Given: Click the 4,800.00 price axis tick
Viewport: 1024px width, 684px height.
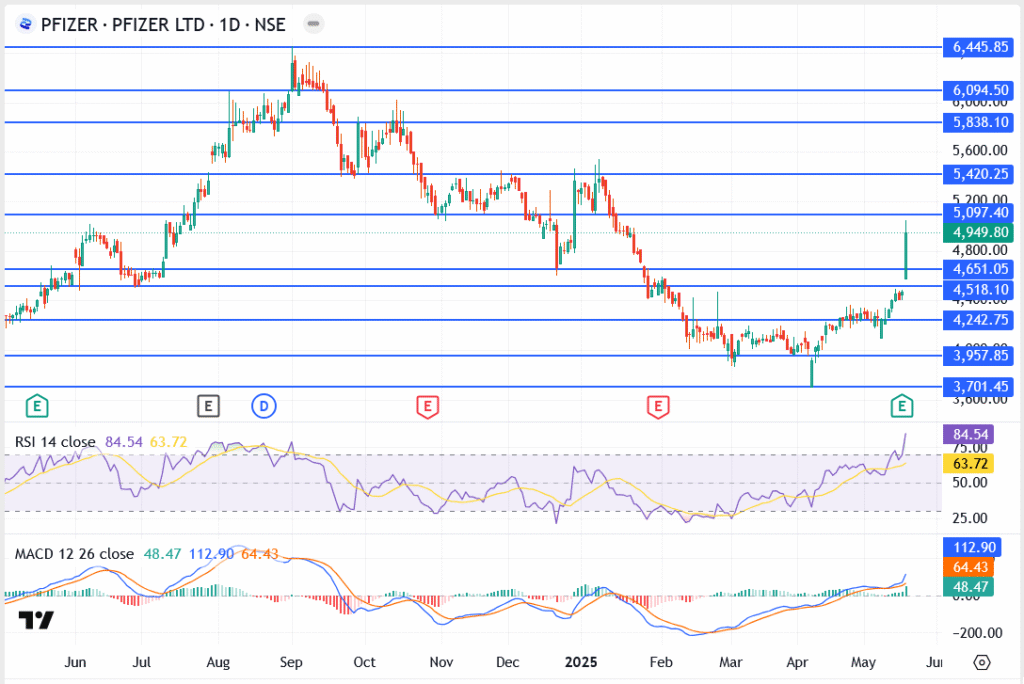Looking at the screenshot, I should 980,250.
